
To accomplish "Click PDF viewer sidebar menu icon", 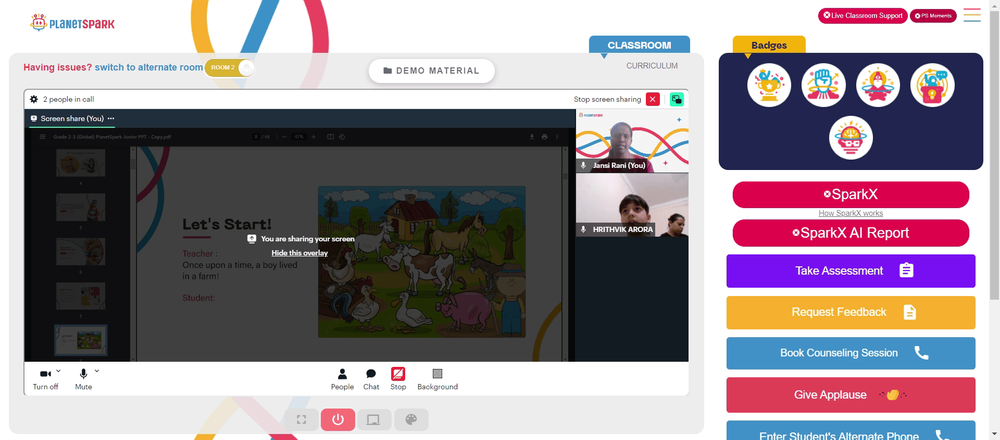I will click(x=43, y=136).
